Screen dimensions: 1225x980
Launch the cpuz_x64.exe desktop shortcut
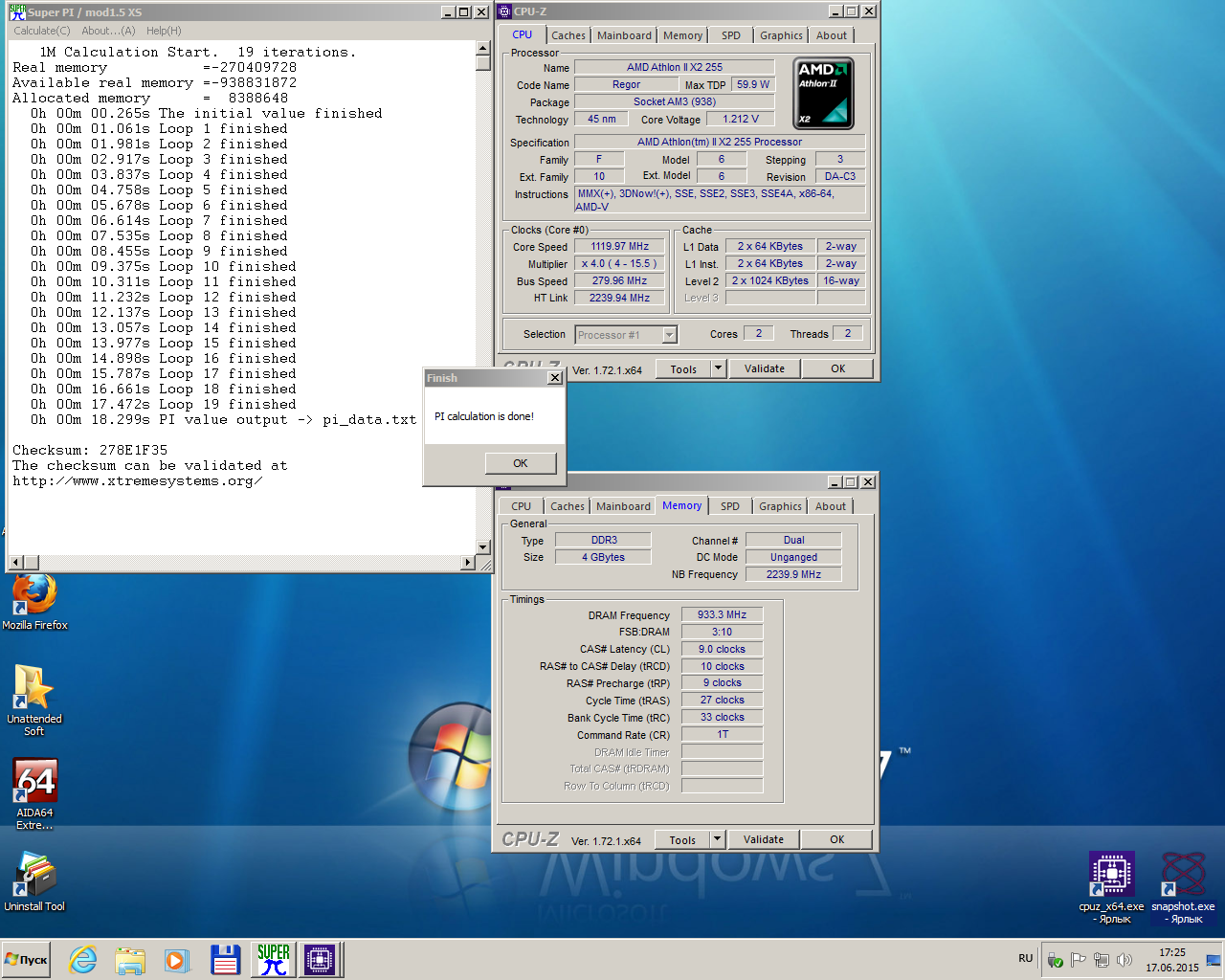pyautogui.click(x=1111, y=887)
